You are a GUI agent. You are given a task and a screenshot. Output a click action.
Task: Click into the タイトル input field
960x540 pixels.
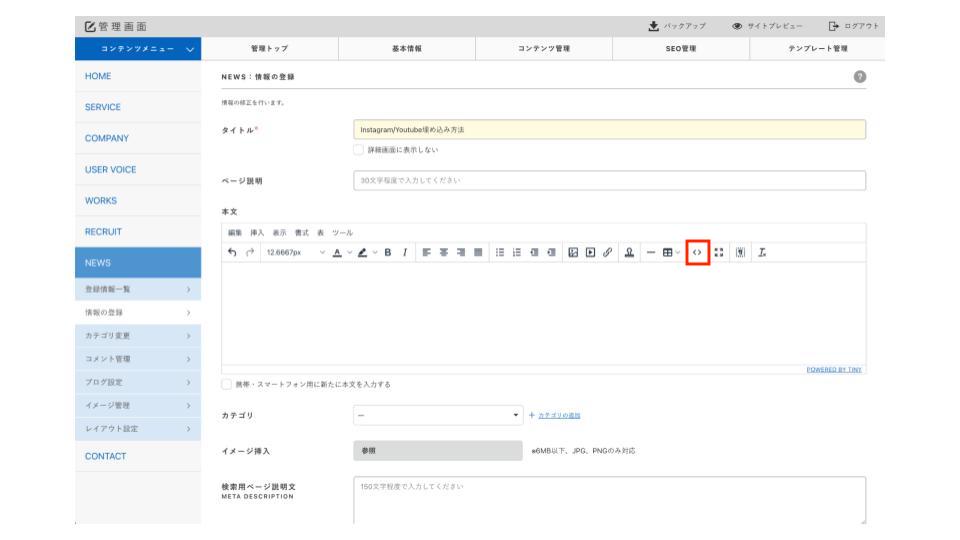(x=609, y=129)
